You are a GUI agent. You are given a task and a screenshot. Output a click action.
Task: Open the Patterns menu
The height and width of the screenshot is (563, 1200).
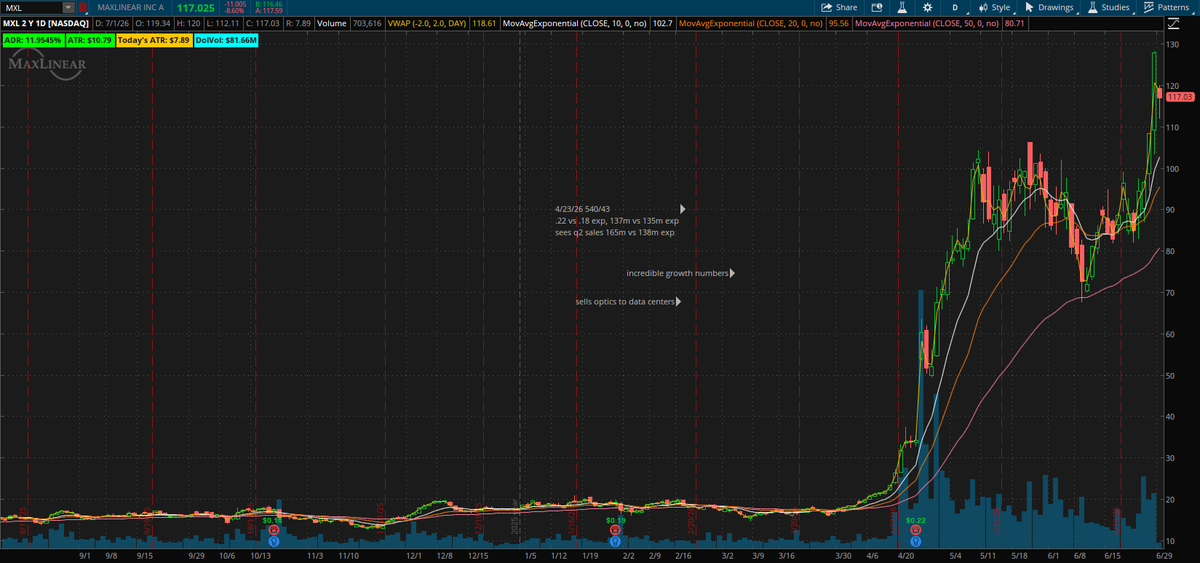[1167, 7]
